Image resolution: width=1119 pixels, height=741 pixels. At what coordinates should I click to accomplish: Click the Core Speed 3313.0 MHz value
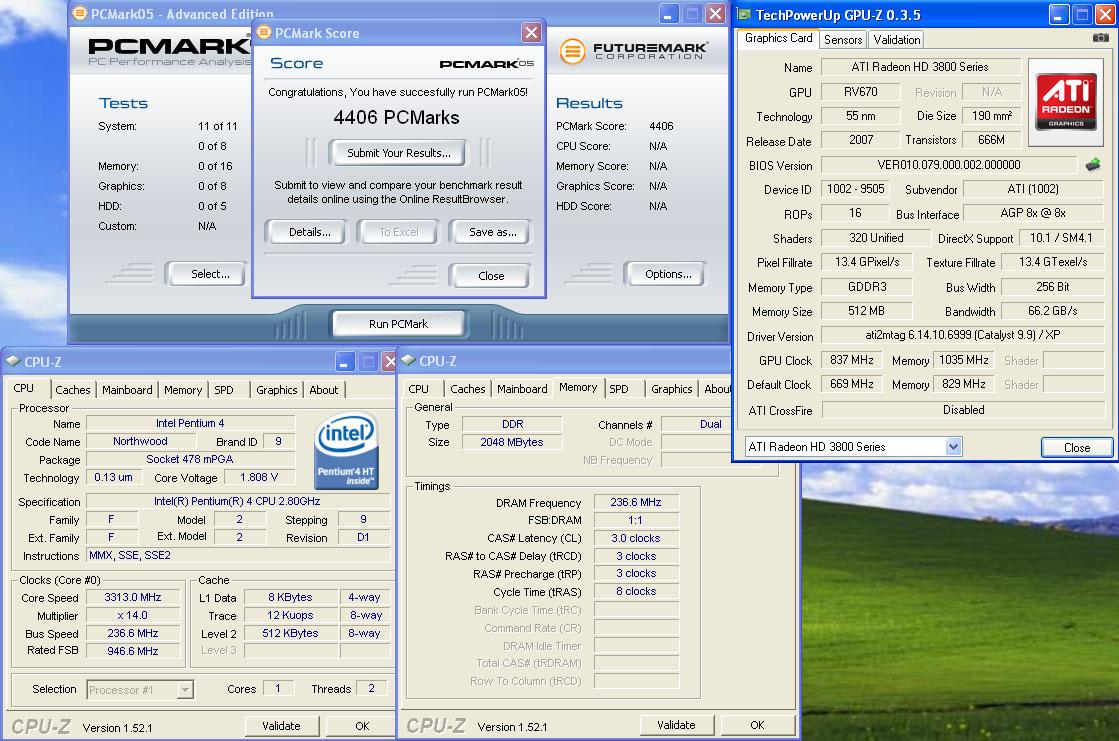133,598
